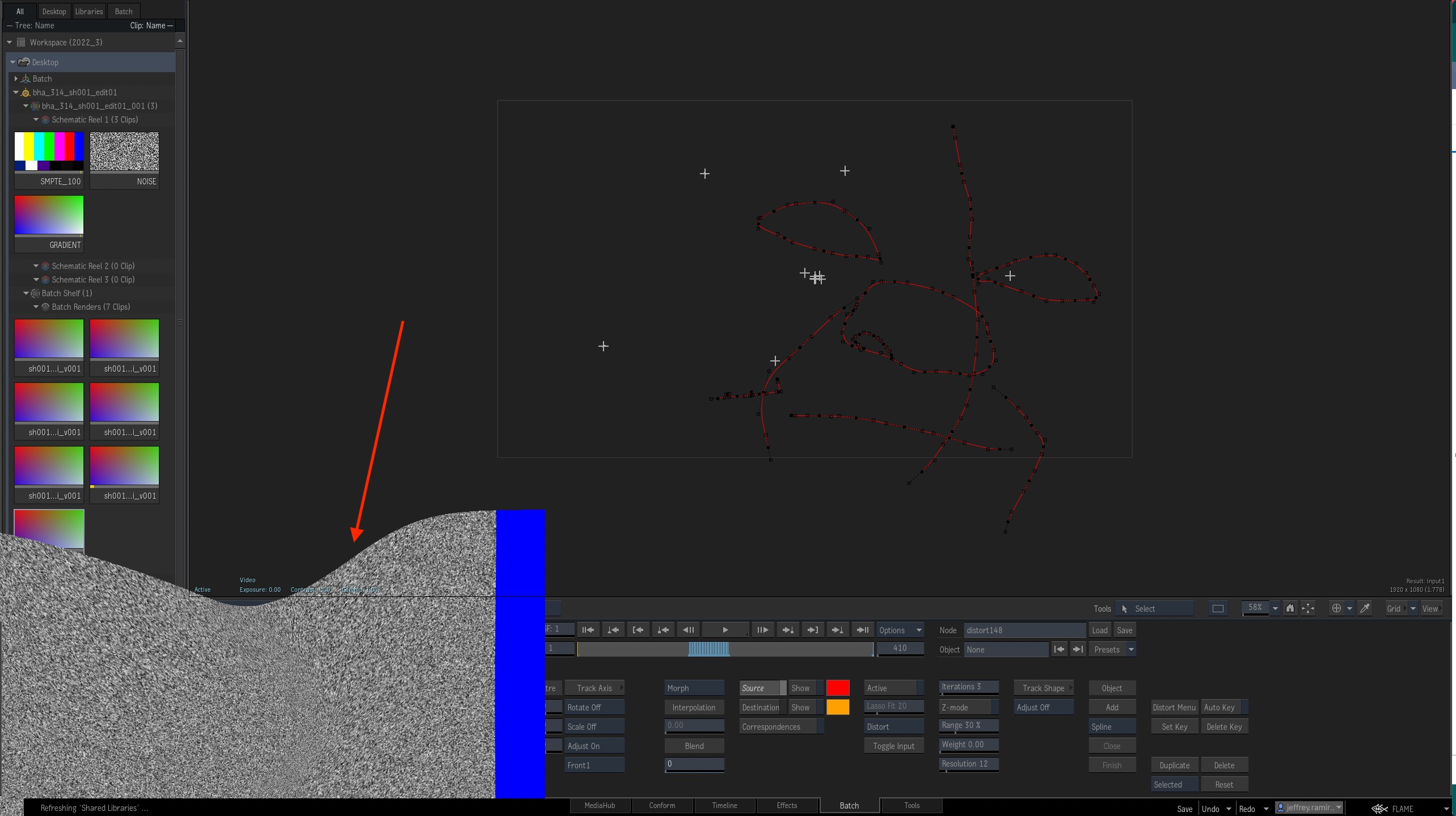Open the Libraries tab
Viewport: 1456px width, 816px height.
(89, 11)
